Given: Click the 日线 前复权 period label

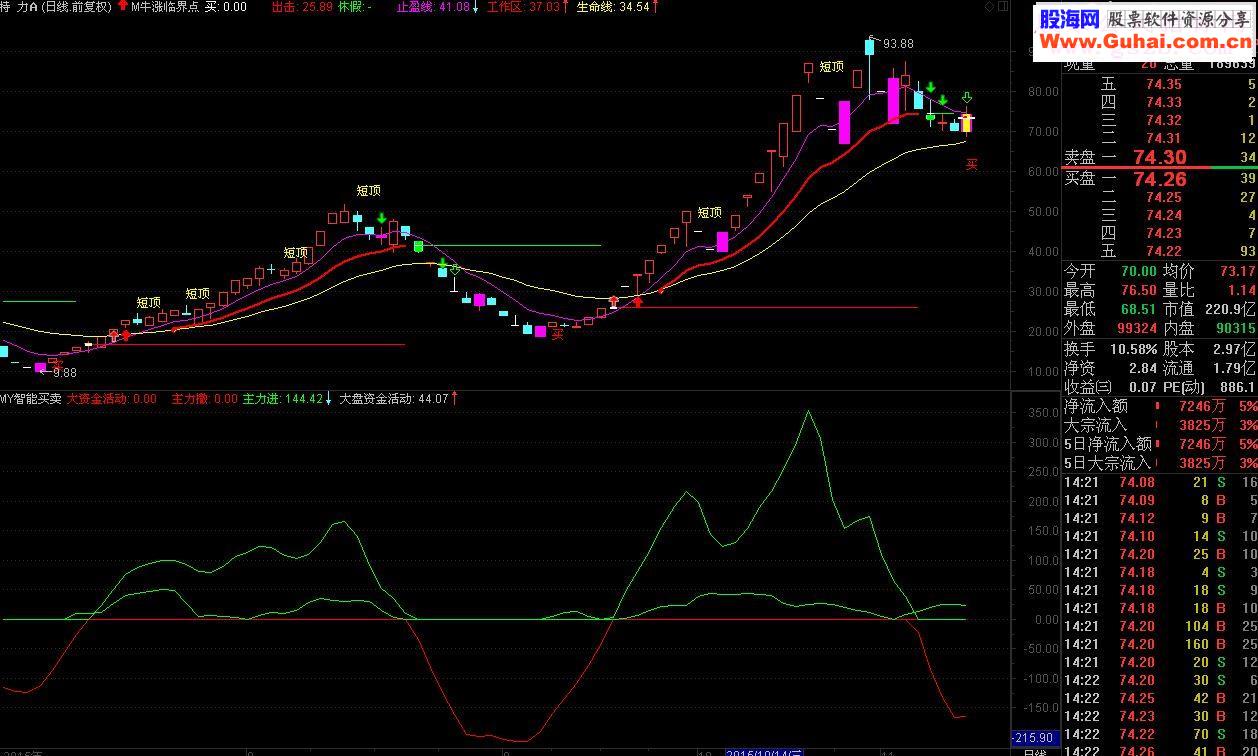Looking at the screenshot, I should point(76,7).
